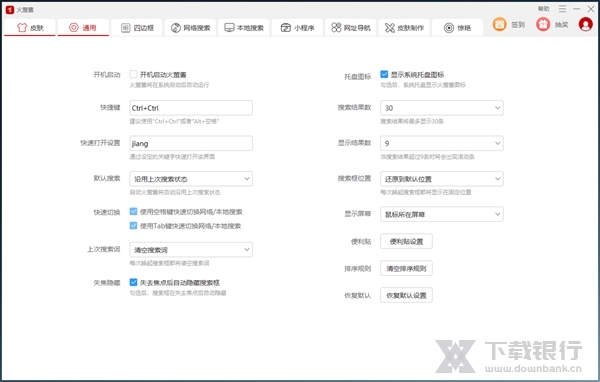Toggle 使用Tab键快速切换网络/本地搜索 checkbox

[133, 225]
